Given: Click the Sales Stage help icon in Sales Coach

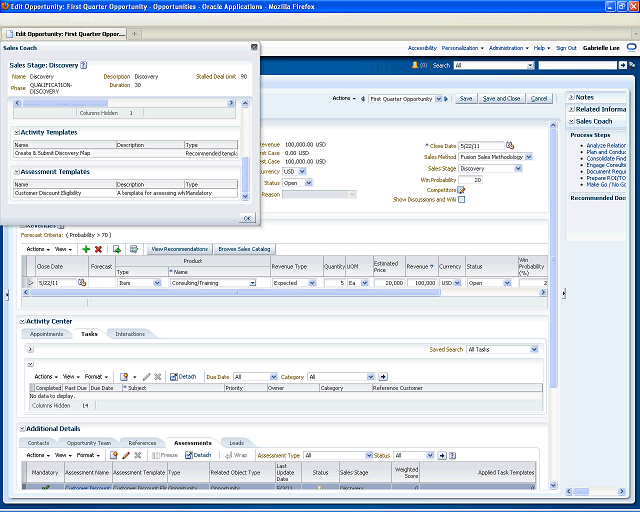Looking at the screenshot, I should point(84,65).
